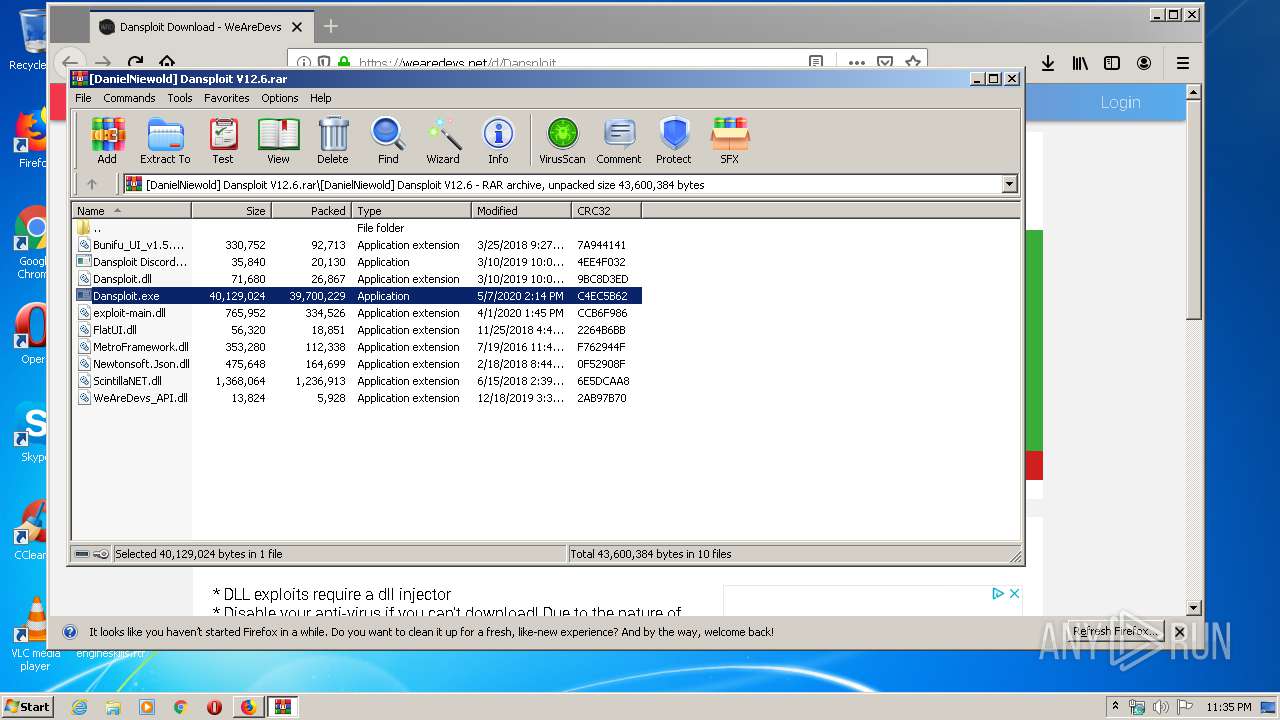Click the Extract To toolbar icon
This screenshot has height=720, width=1280.
tap(165, 140)
